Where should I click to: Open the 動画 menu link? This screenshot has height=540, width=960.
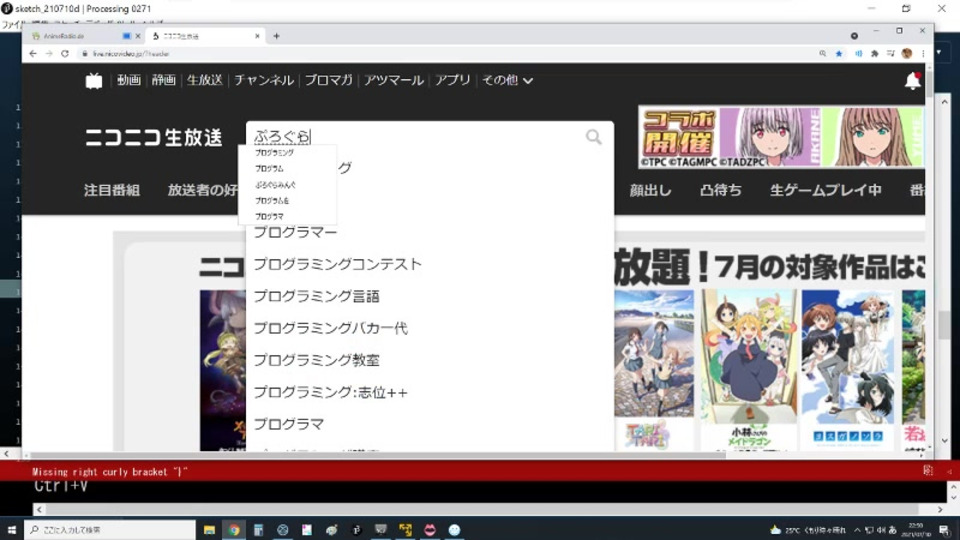[x=129, y=80]
